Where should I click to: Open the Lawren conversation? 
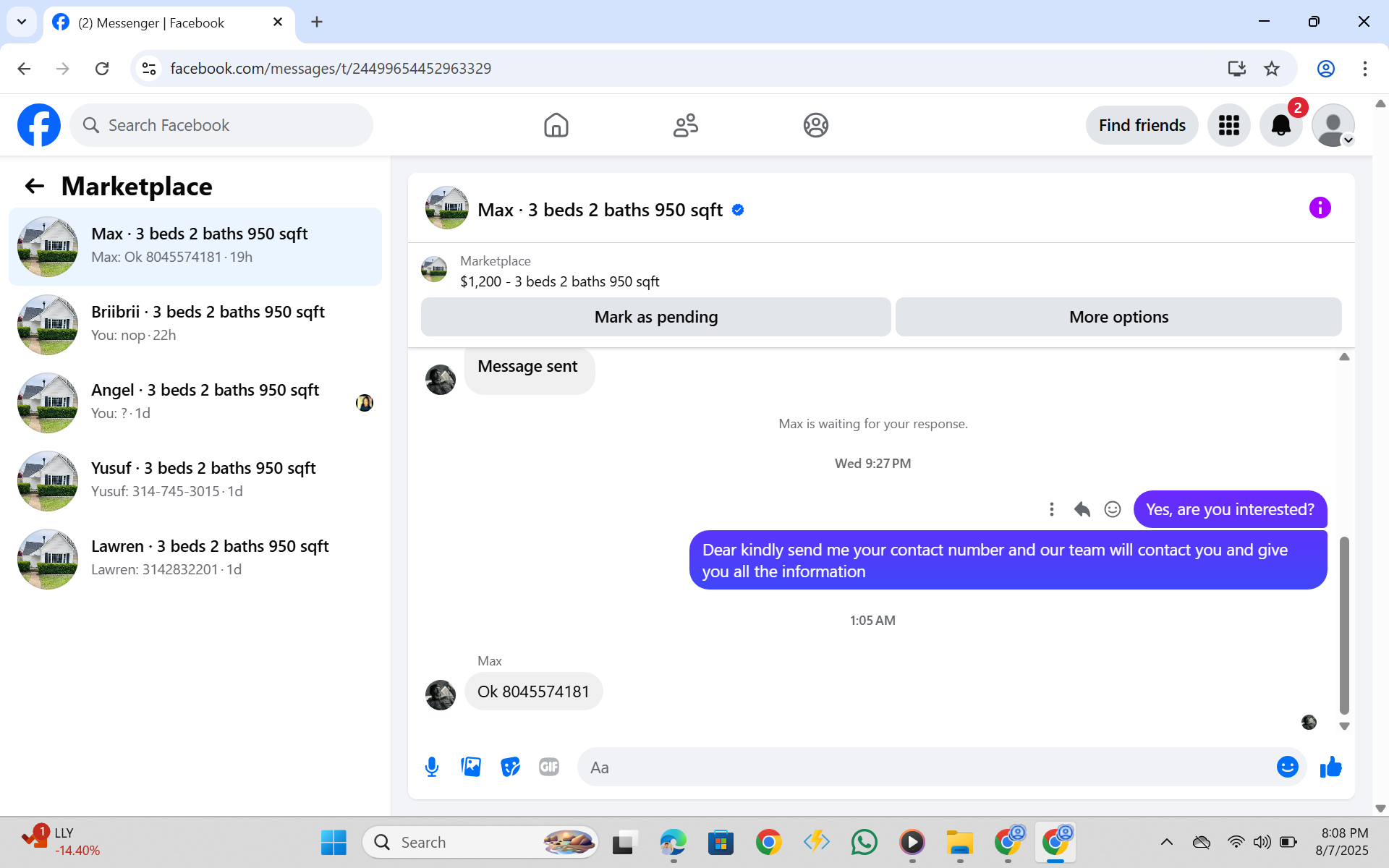pos(195,559)
